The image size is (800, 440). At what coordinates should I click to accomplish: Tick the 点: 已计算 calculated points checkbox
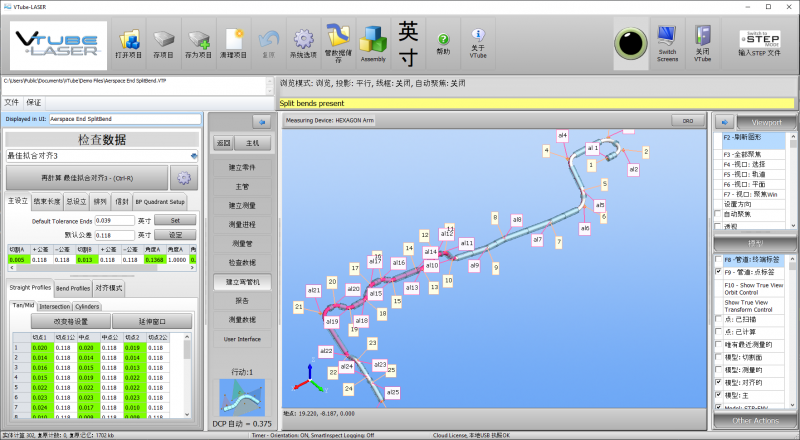pyautogui.click(x=718, y=332)
